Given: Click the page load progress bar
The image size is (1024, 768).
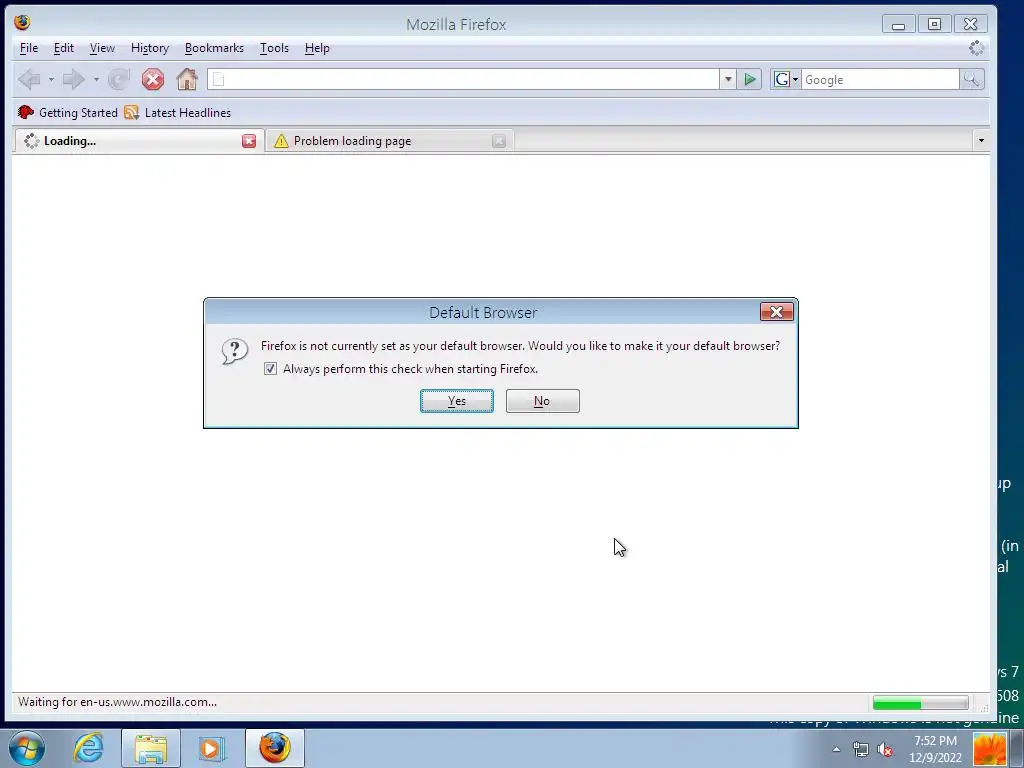Looking at the screenshot, I should click(x=920, y=703).
